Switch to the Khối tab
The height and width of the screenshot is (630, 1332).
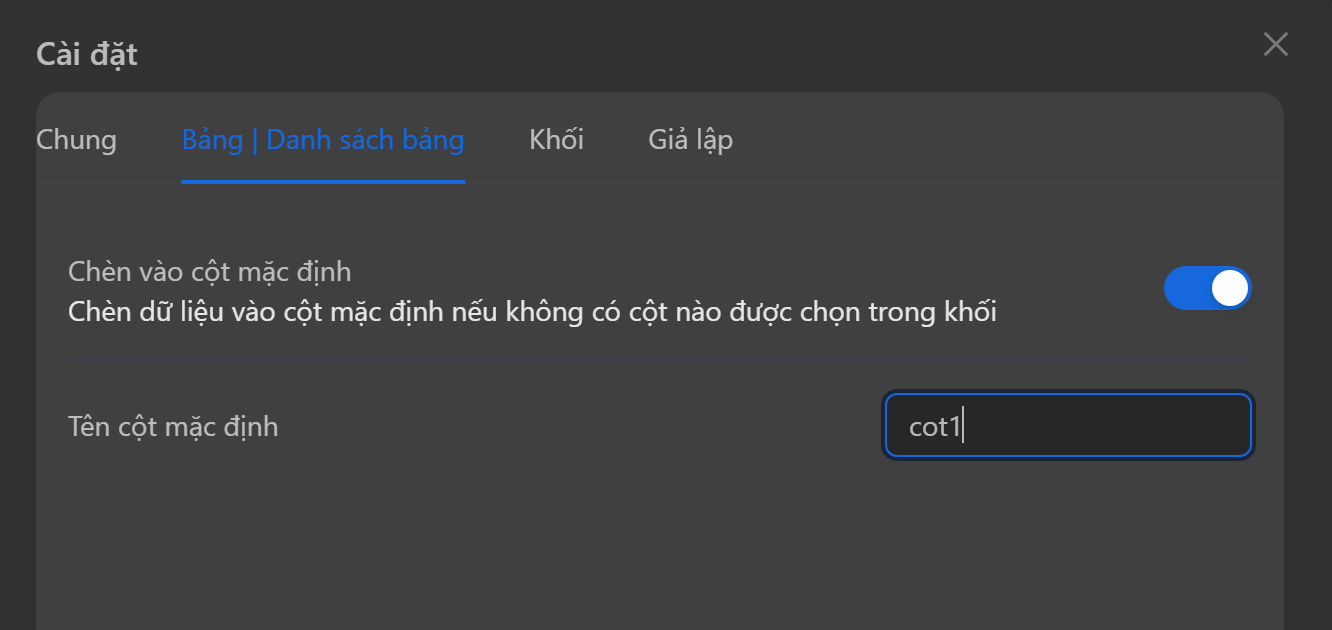pyautogui.click(x=556, y=140)
